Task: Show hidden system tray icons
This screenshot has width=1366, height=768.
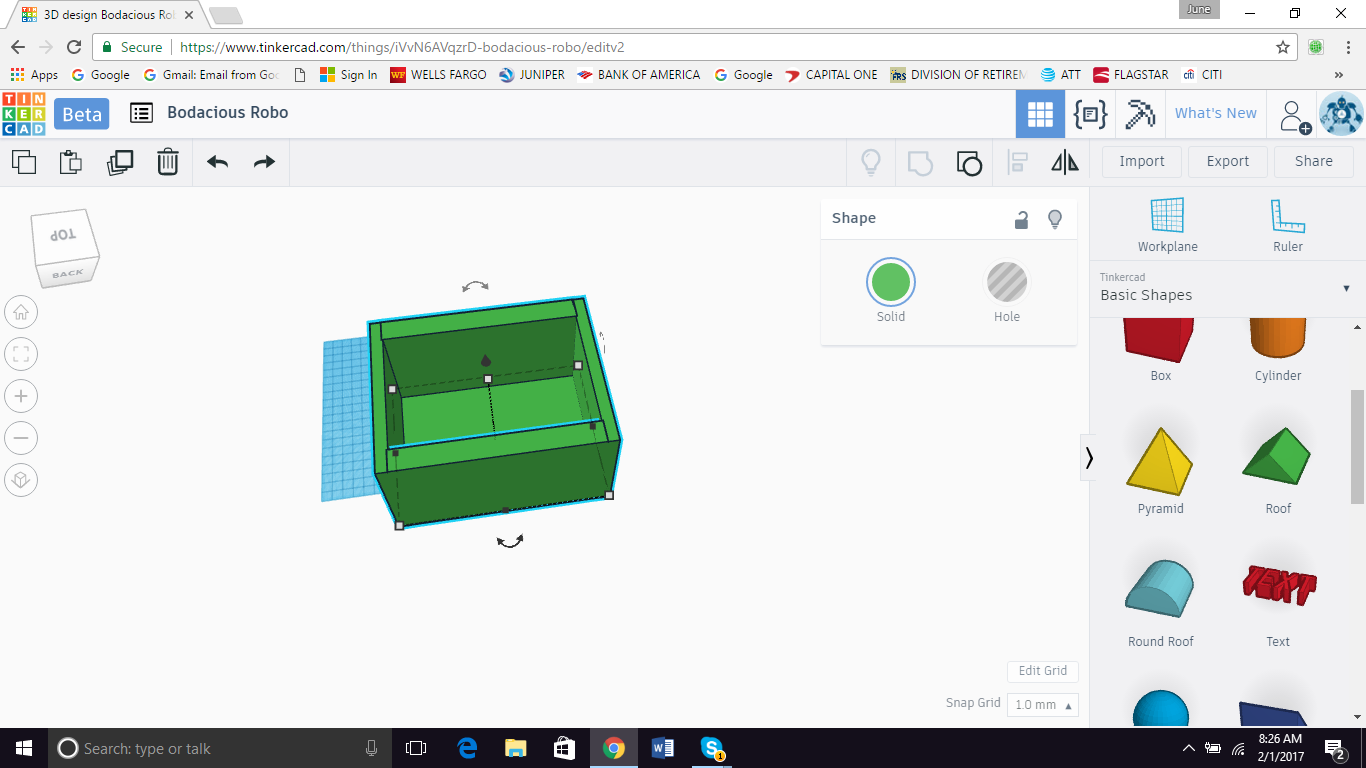Action: [x=1188, y=748]
